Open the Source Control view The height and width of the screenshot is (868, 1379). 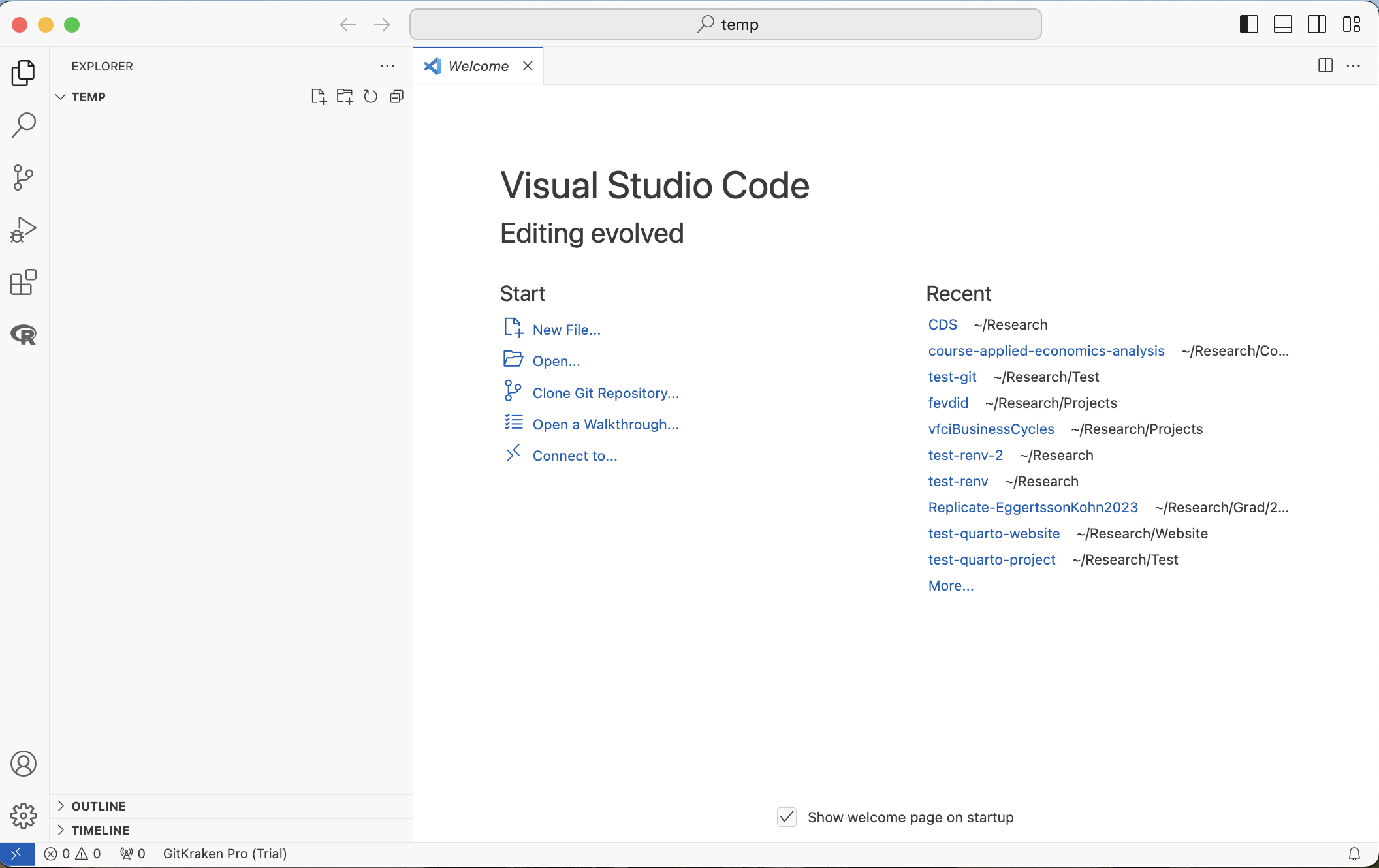(24, 177)
